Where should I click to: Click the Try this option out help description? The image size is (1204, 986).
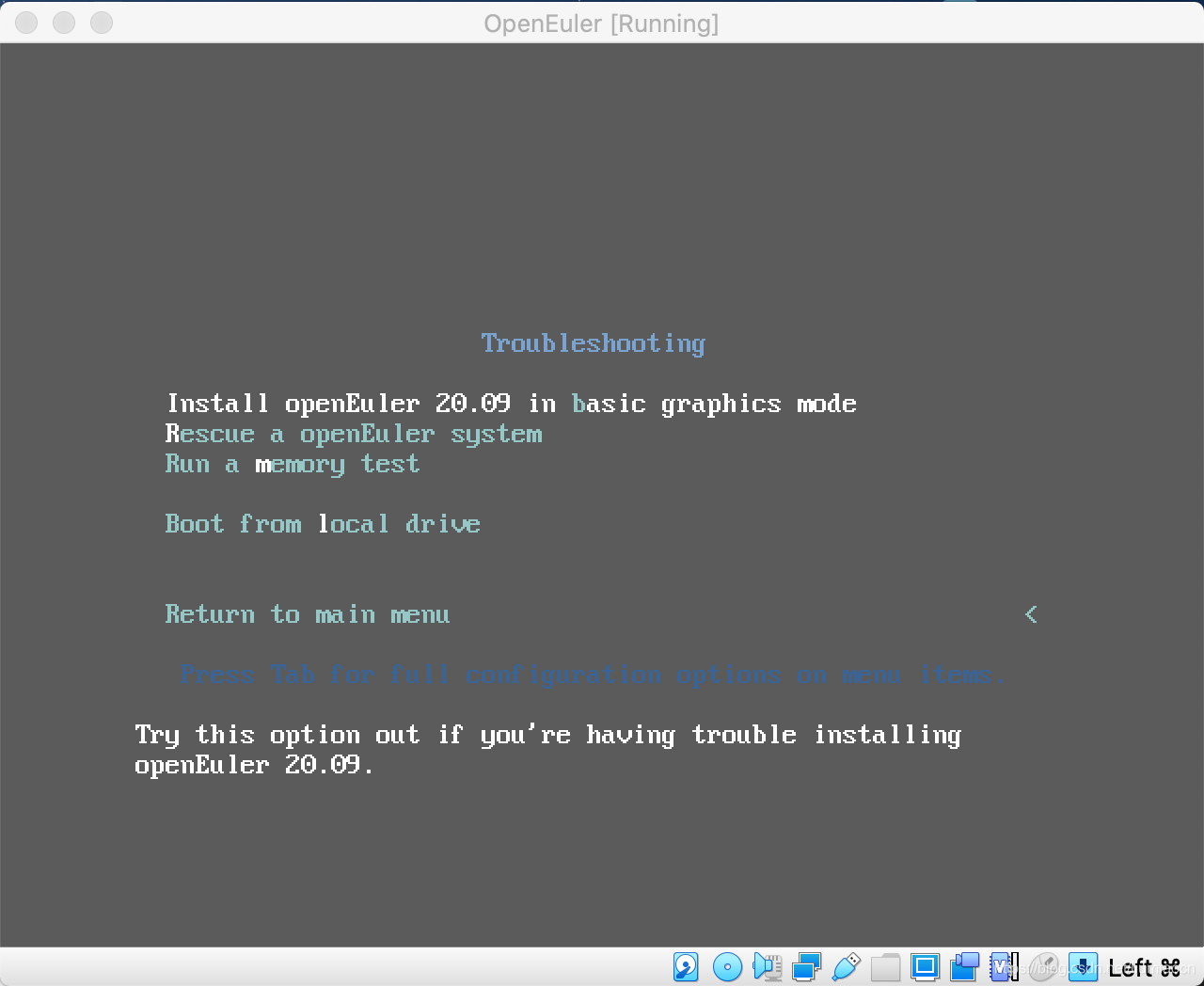point(548,750)
